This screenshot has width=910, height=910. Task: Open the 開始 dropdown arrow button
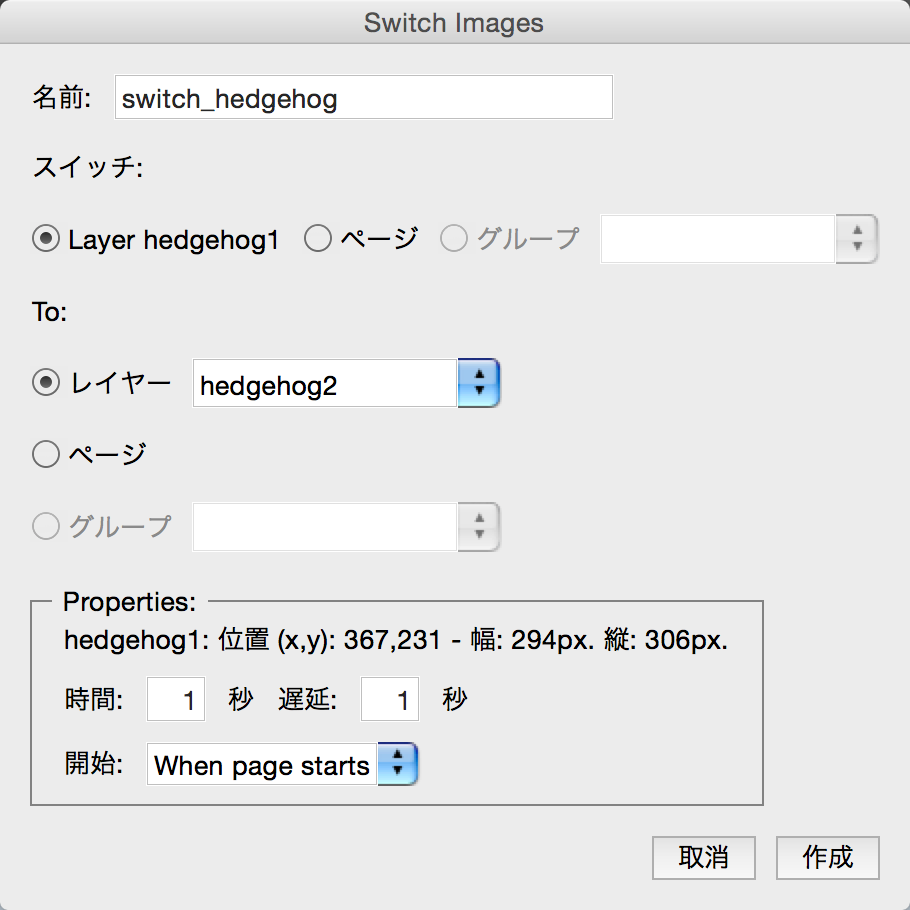(x=398, y=764)
